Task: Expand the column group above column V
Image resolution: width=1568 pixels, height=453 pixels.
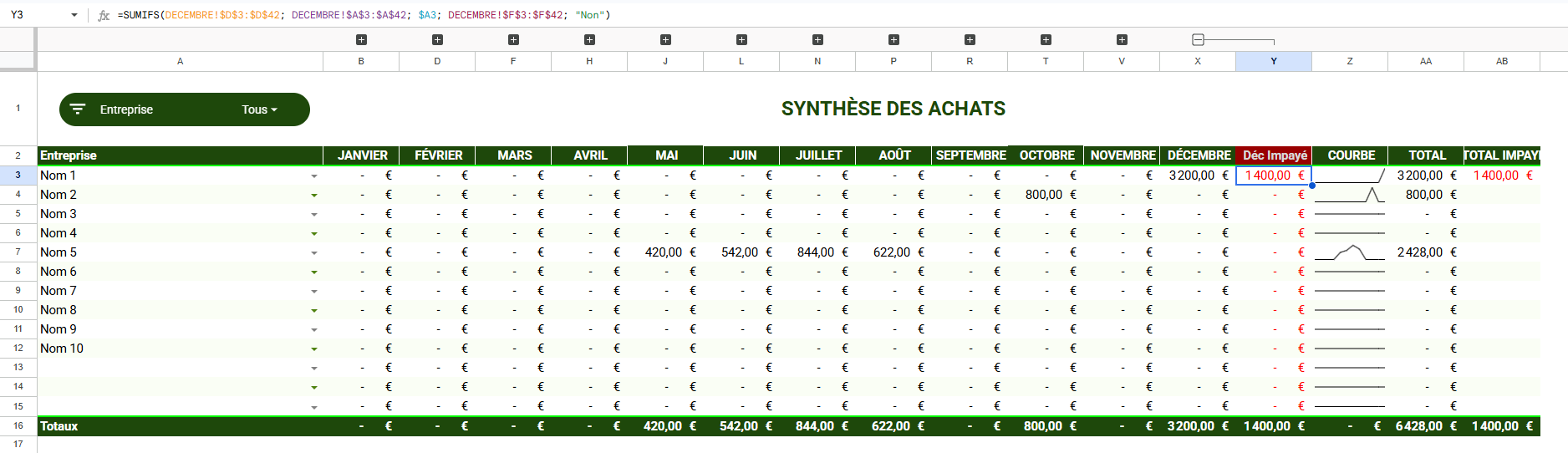Action: tap(1122, 40)
